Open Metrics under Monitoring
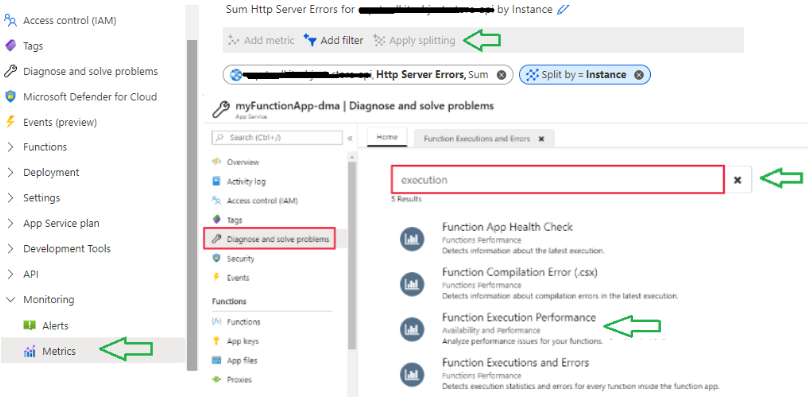 (93, 351)
